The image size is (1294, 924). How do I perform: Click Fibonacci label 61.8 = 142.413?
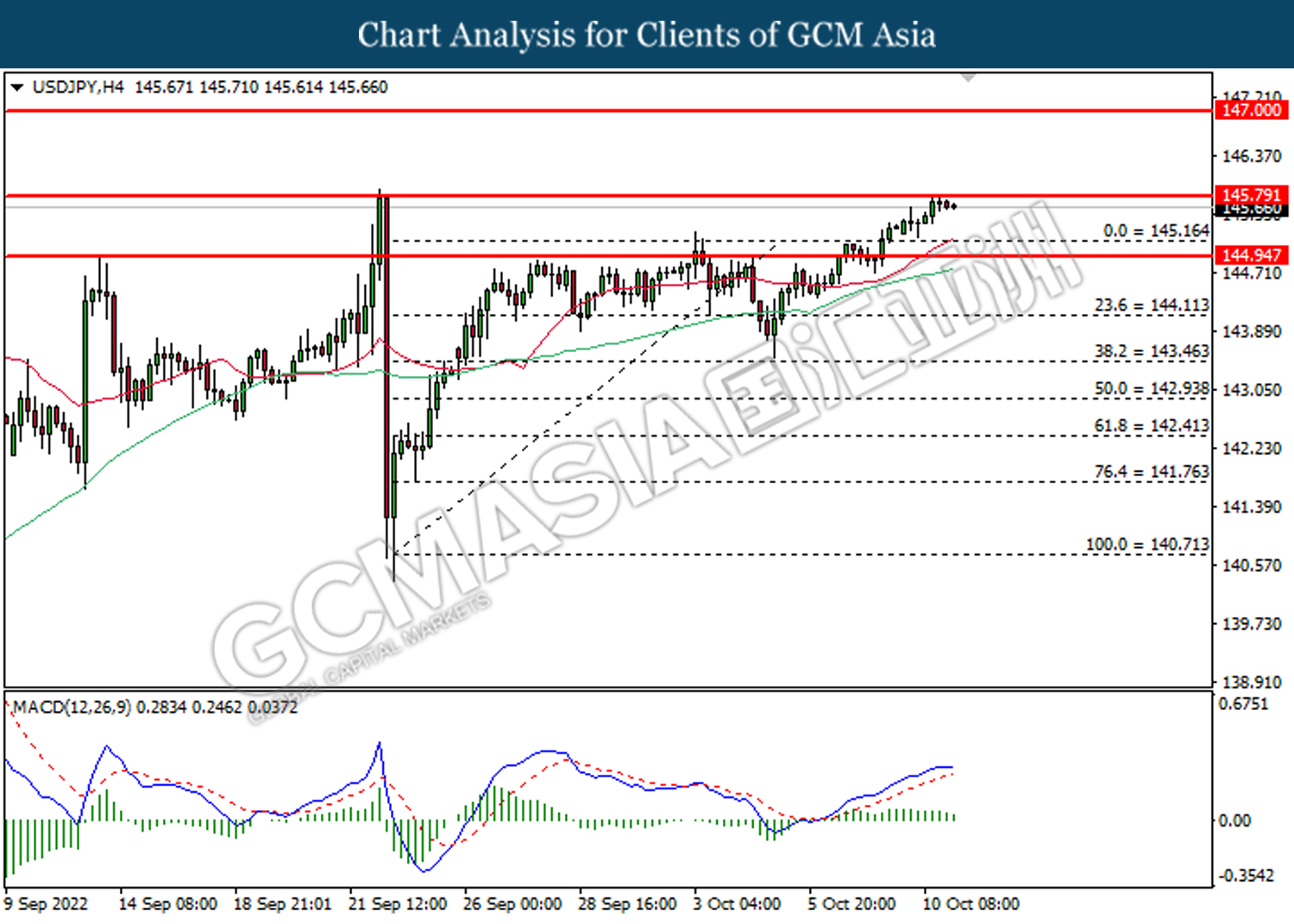coord(1152,426)
